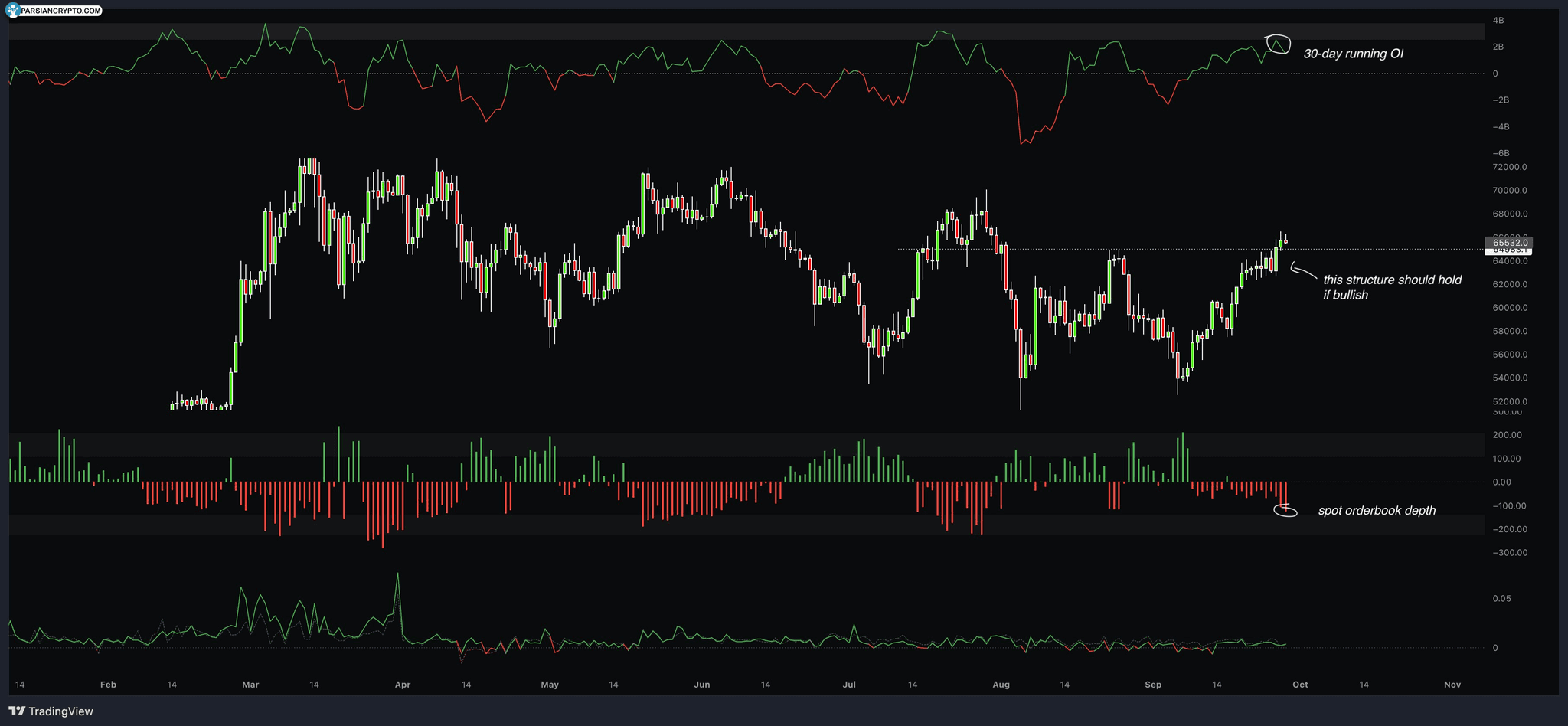
Task: Click the 72000.0 price axis label
Action: (x=1510, y=167)
